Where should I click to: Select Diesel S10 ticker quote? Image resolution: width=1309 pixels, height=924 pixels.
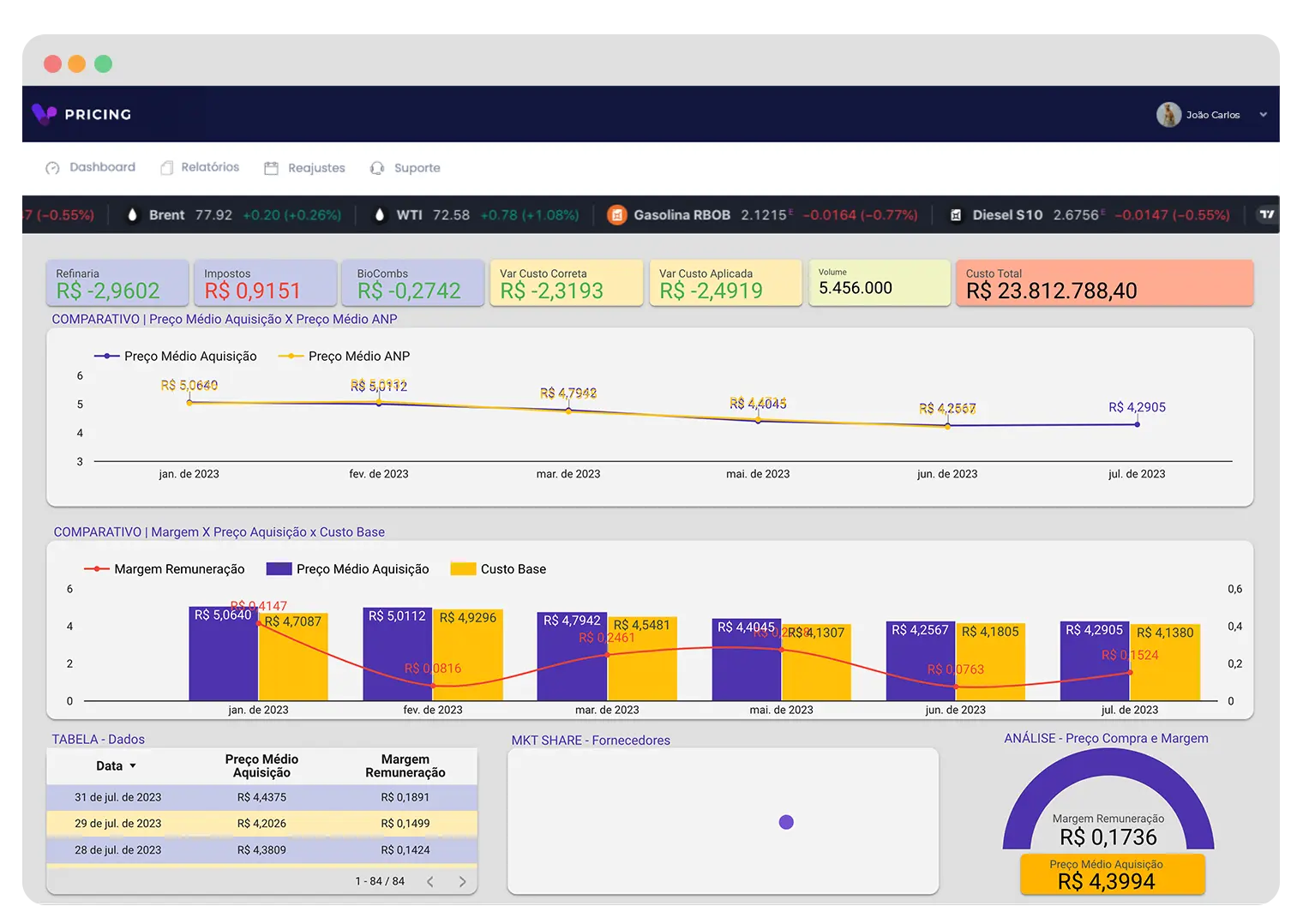[1090, 215]
